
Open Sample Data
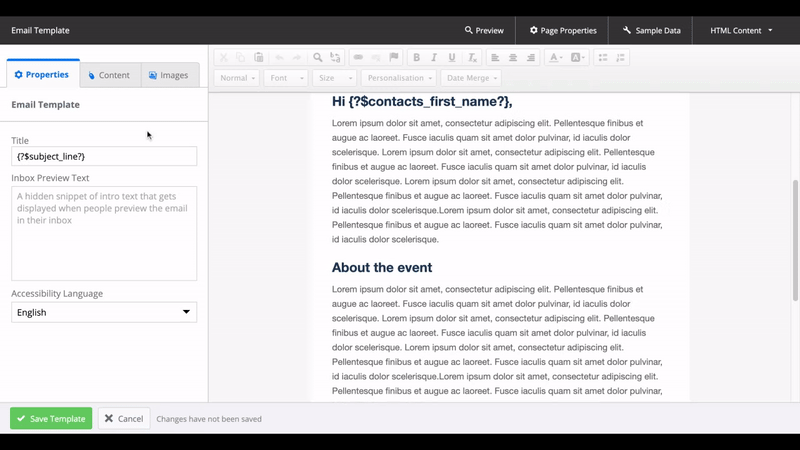[x=652, y=30]
